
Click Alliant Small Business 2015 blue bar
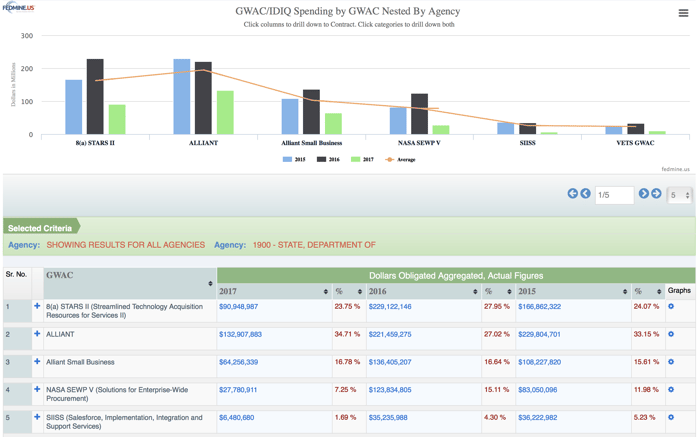tap(290, 117)
